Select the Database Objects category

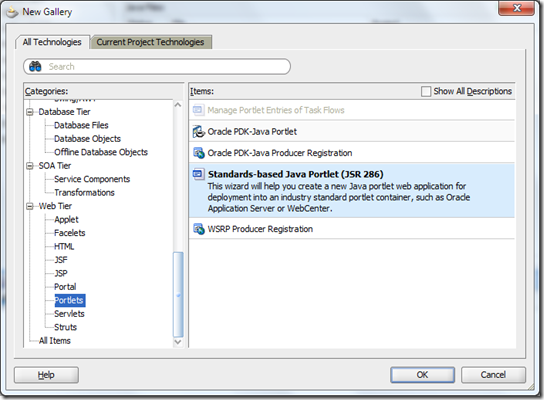(87, 138)
